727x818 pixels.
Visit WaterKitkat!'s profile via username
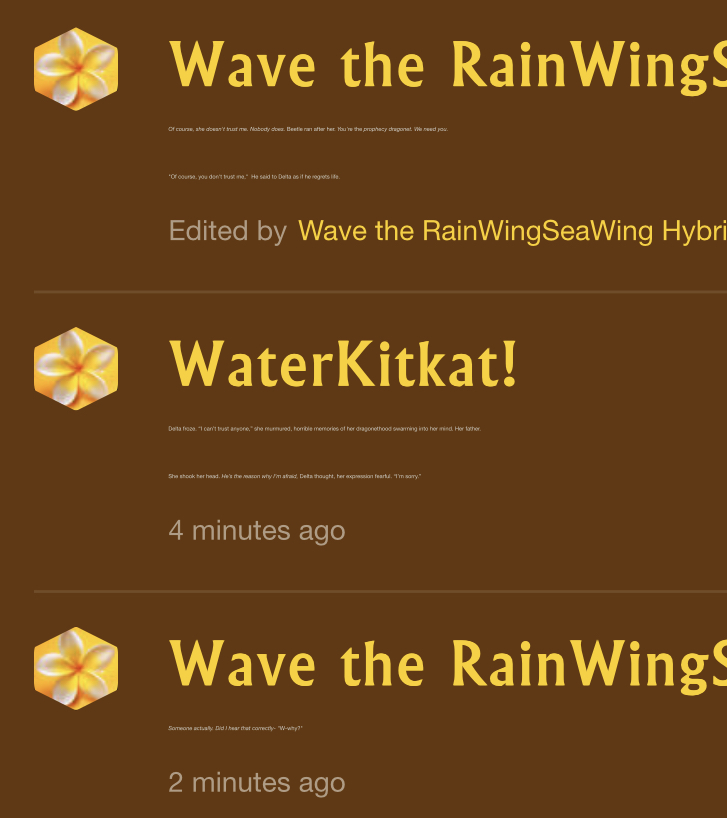pos(343,364)
